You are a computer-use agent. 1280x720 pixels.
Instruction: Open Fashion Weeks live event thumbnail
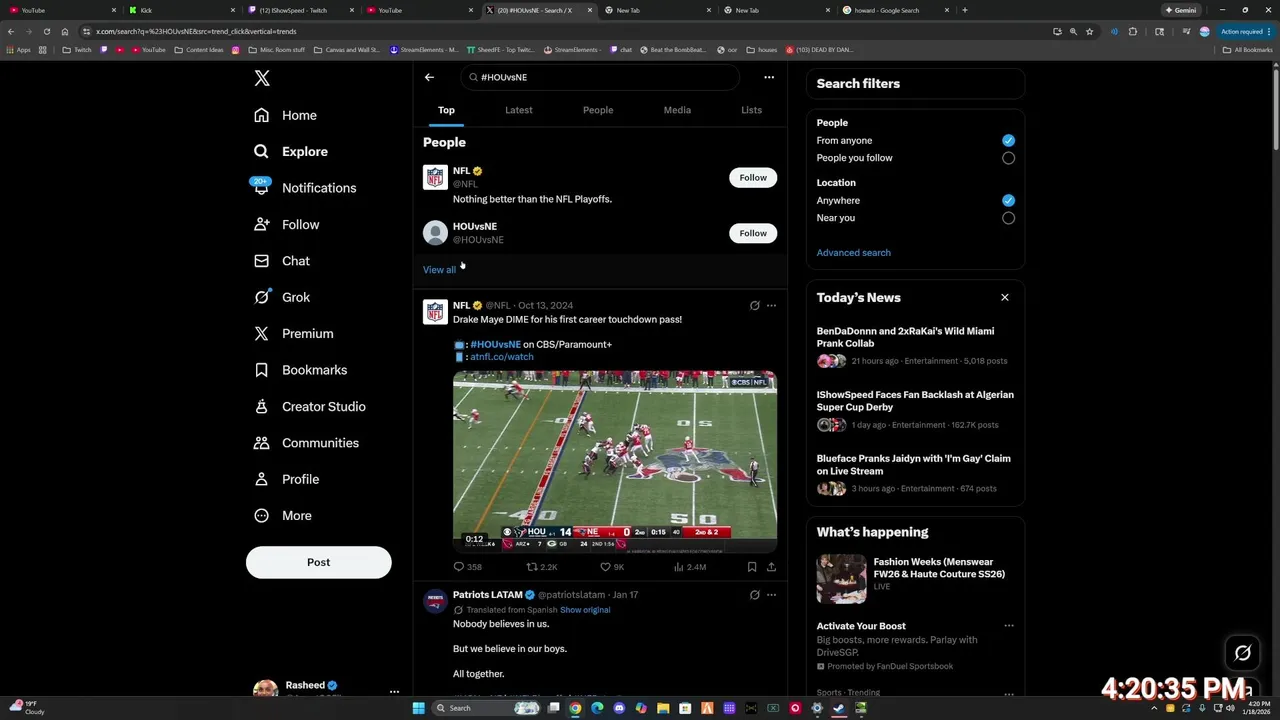[842, 579]
